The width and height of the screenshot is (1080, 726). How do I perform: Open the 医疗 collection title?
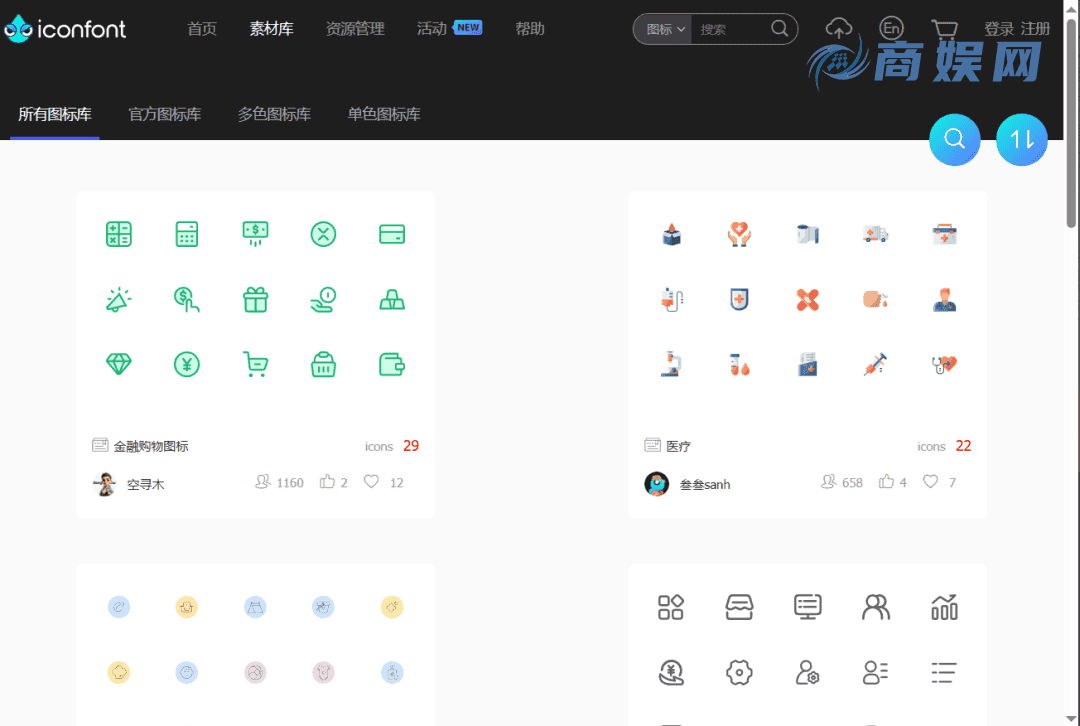click(678, 446)
